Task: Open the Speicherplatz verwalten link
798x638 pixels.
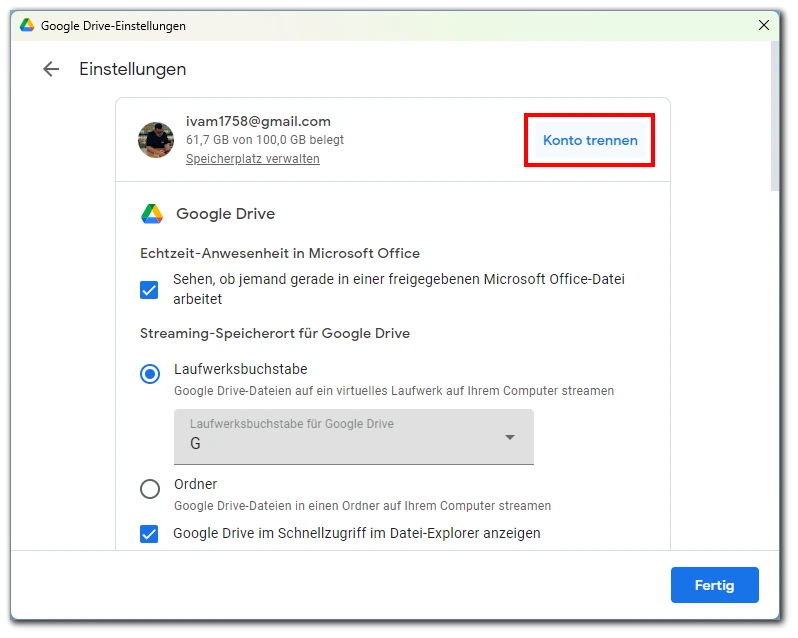Action: 252,159
